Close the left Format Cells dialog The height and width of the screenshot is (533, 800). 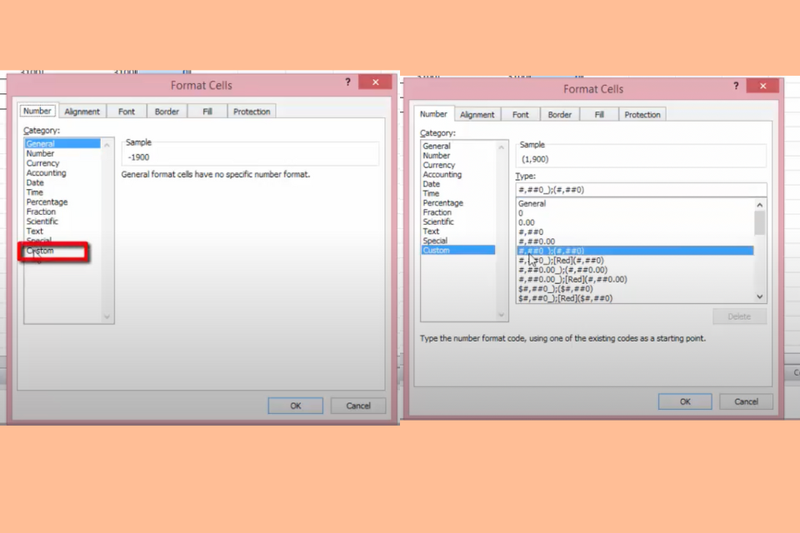tap(376, 82)
